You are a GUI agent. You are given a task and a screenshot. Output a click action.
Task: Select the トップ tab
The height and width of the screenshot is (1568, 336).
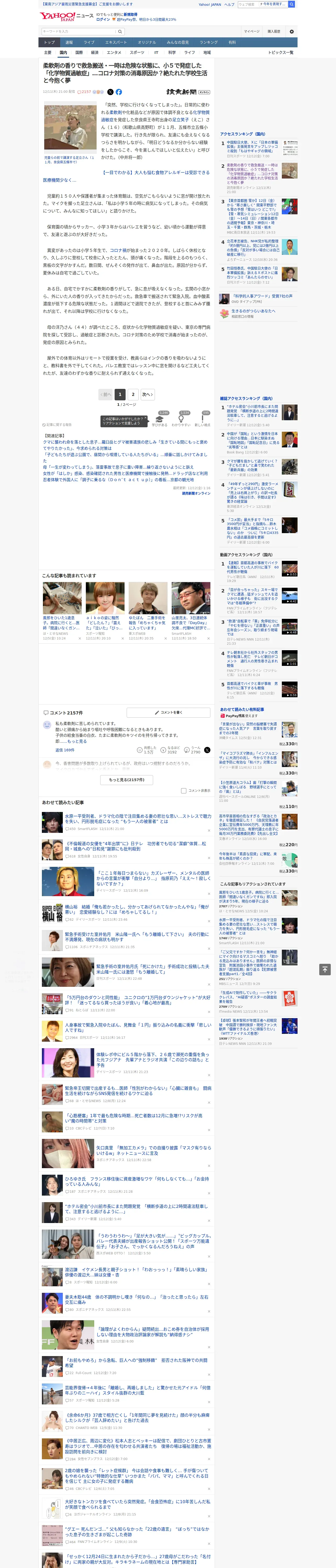(x=49, y=43)
